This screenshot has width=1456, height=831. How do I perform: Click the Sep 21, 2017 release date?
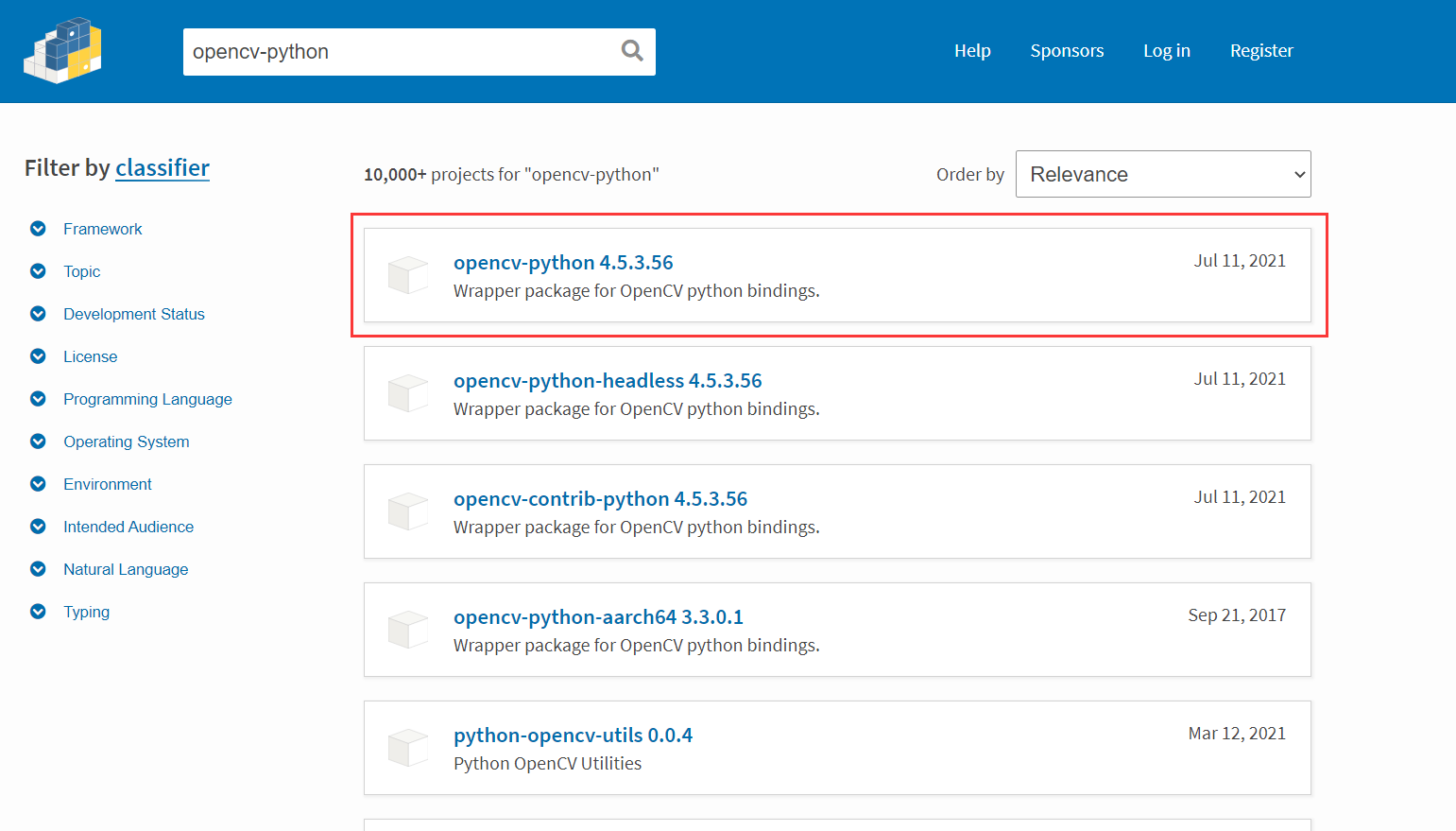point(1237,615)
